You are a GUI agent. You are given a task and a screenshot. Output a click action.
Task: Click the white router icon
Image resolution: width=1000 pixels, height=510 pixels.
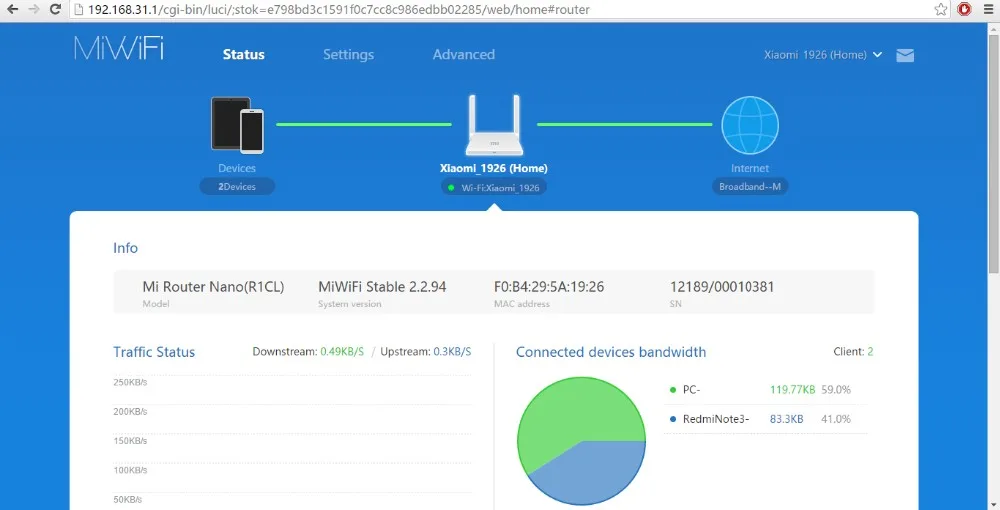coord(494,125)
